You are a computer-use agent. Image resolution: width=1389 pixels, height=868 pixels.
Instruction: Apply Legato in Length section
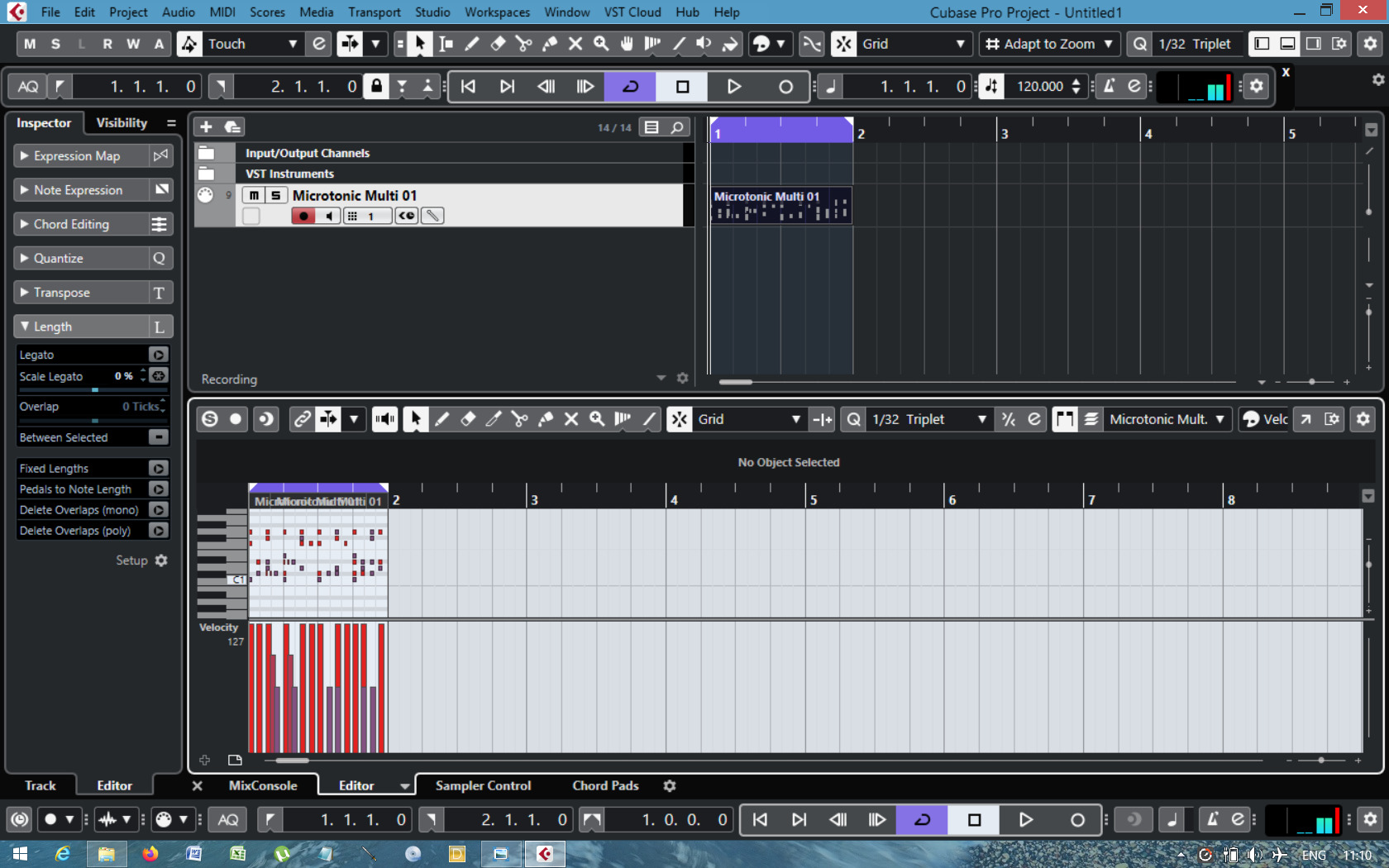pyautogui.click(x=158, y=355)
